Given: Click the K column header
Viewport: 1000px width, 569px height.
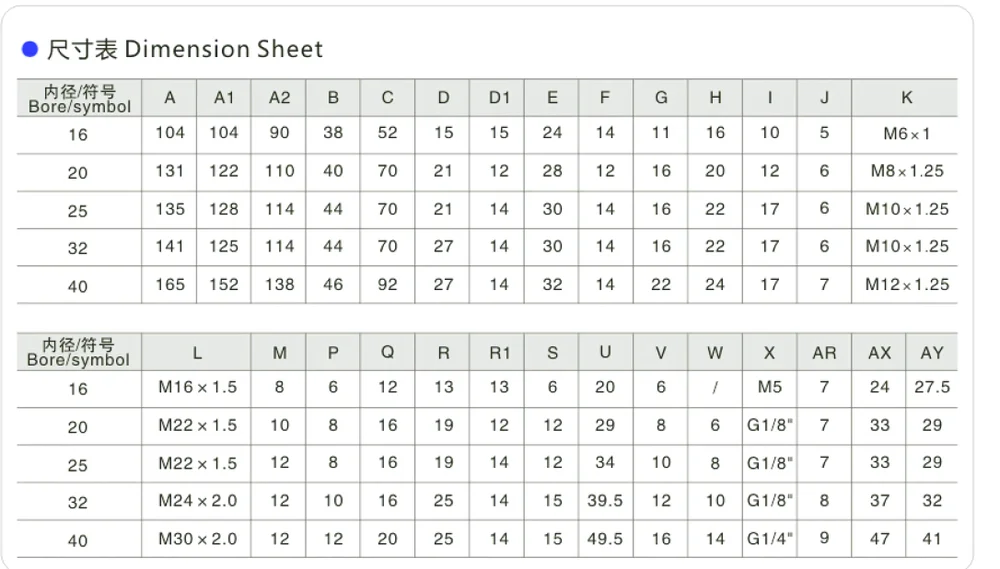Looking at the screenshot, I should [x=906, y=98].
